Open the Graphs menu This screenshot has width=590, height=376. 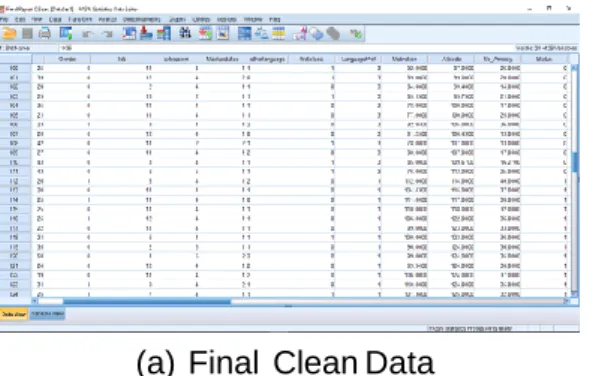coord(177,19)
